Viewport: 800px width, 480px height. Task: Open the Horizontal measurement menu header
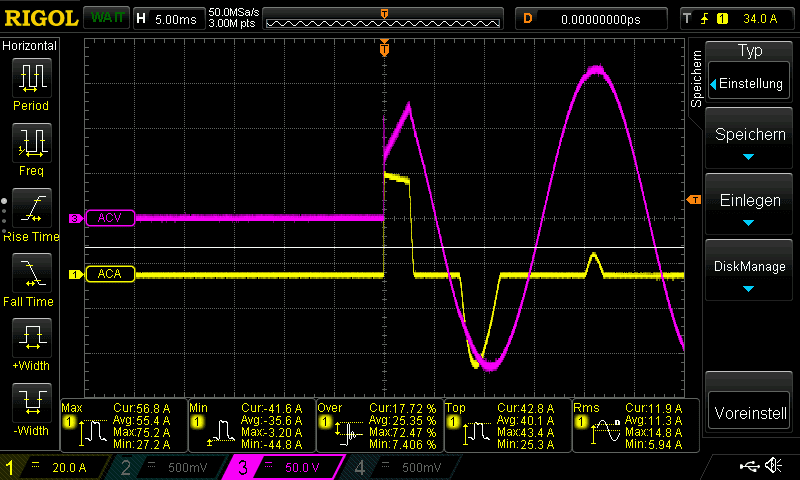[30, 46]
